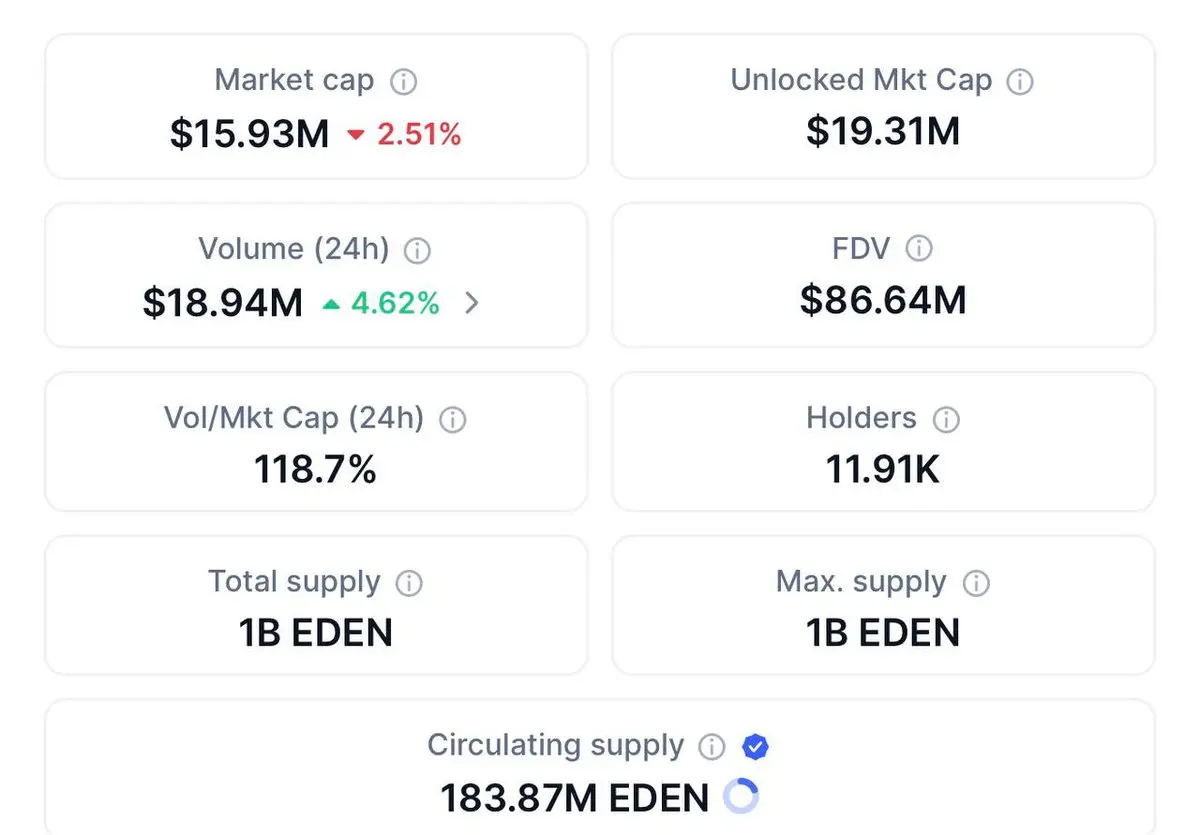This screenshot has height=835, width=1200.
Task: Click the 183.87M EDEN circulating supply value
Action: [575, 798]
